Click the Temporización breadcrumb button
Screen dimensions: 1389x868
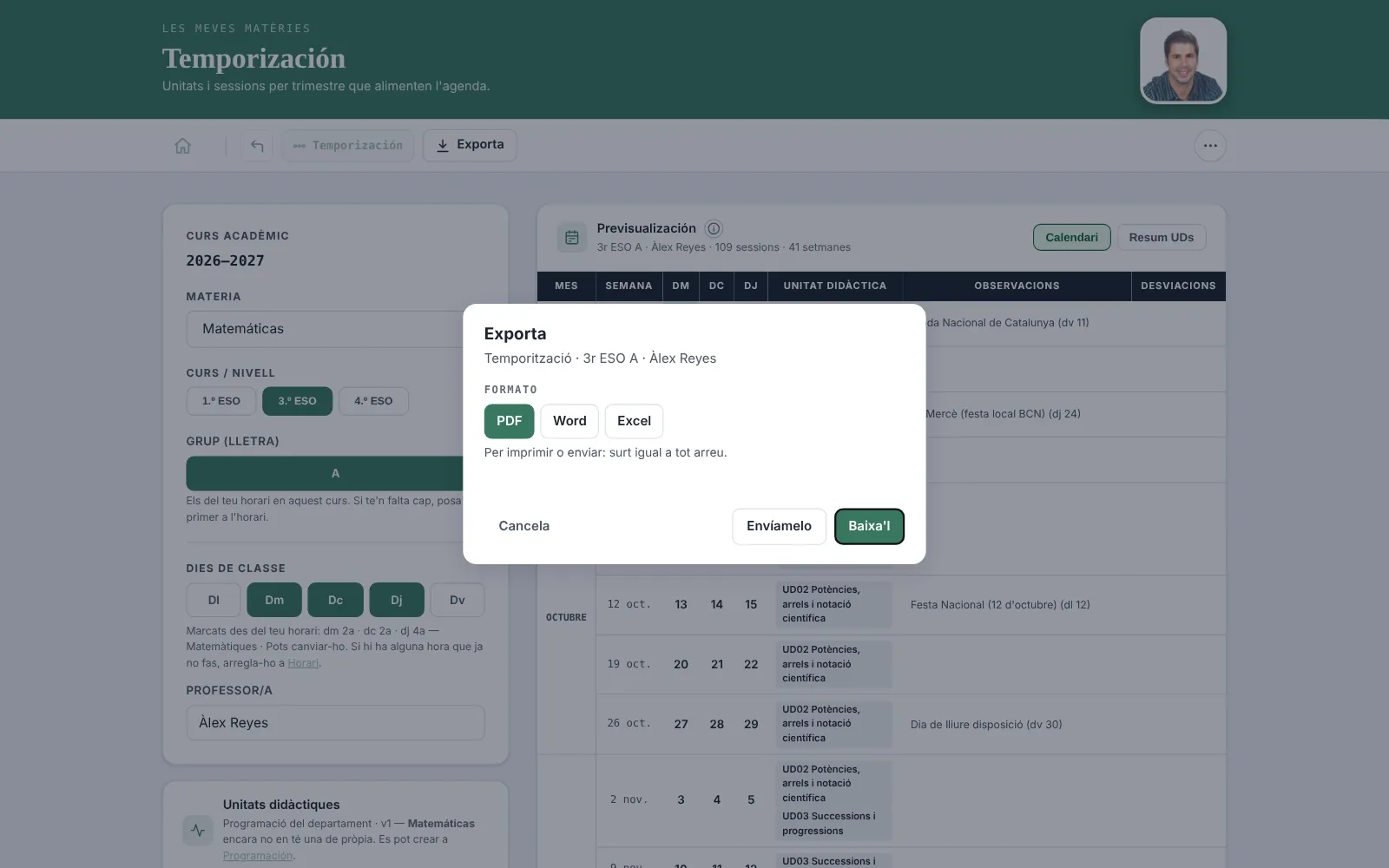(348, 146)
